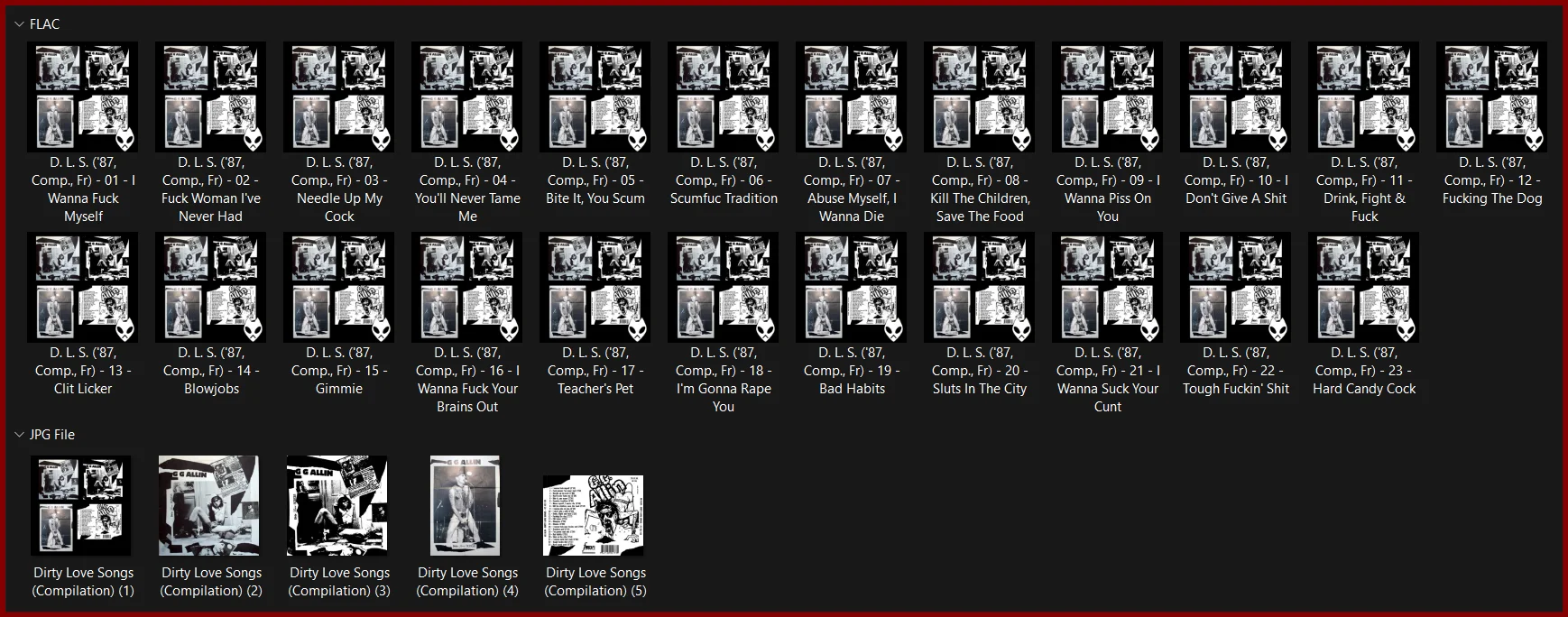
Task: Select track 10 Don't Give A Shit icon
Action: tap(1236, 97)
